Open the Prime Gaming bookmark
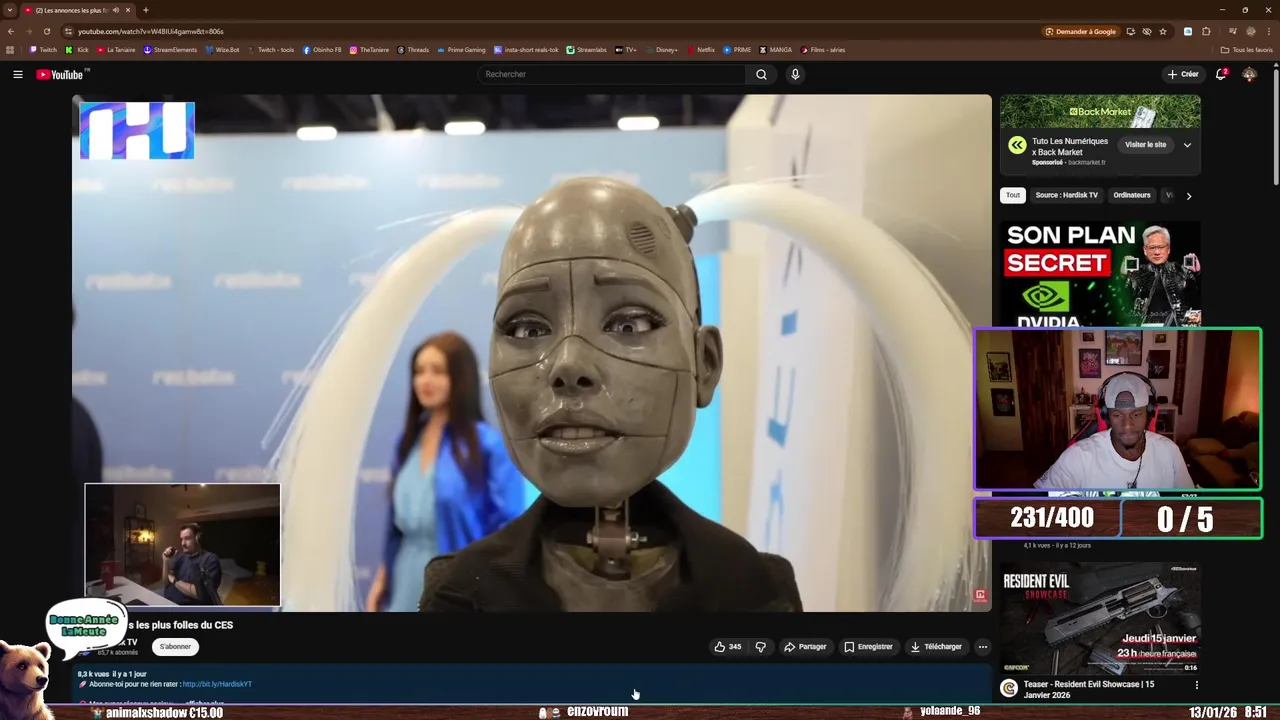Screen dimensions: 1280x720 (x=461, y=50)
